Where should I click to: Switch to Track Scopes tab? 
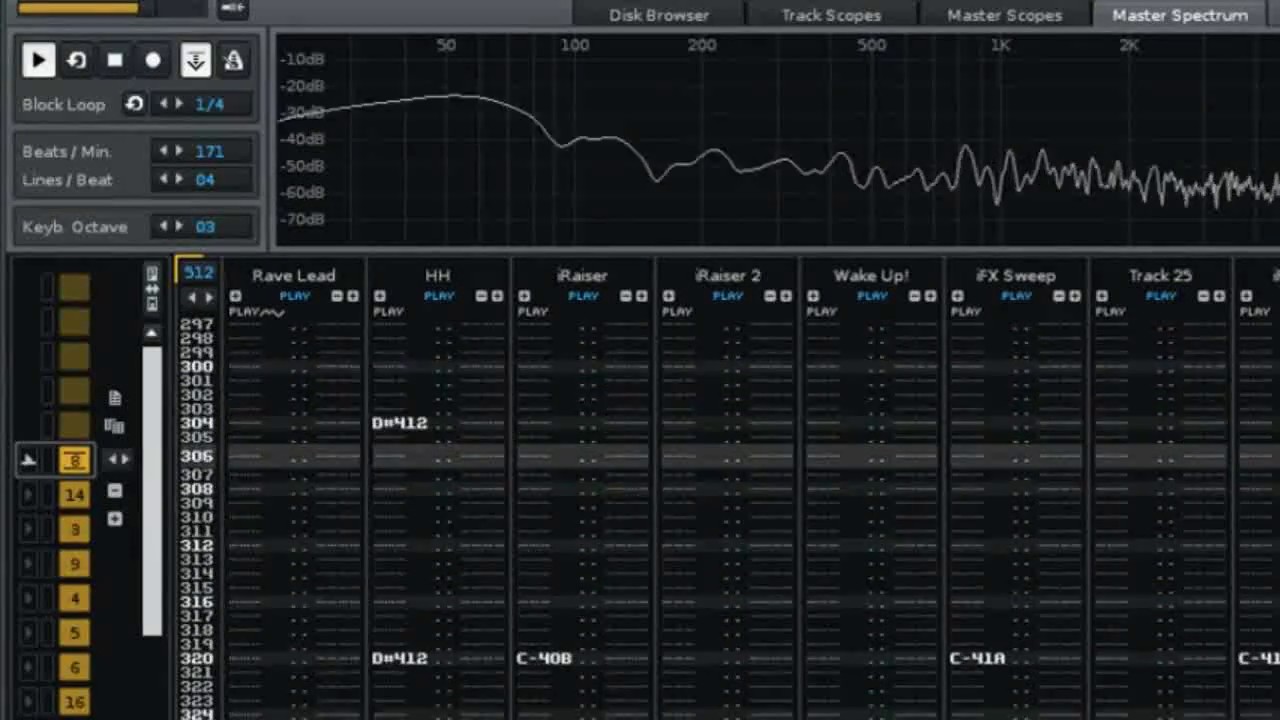pyautogui.click(x=831, y=14)
